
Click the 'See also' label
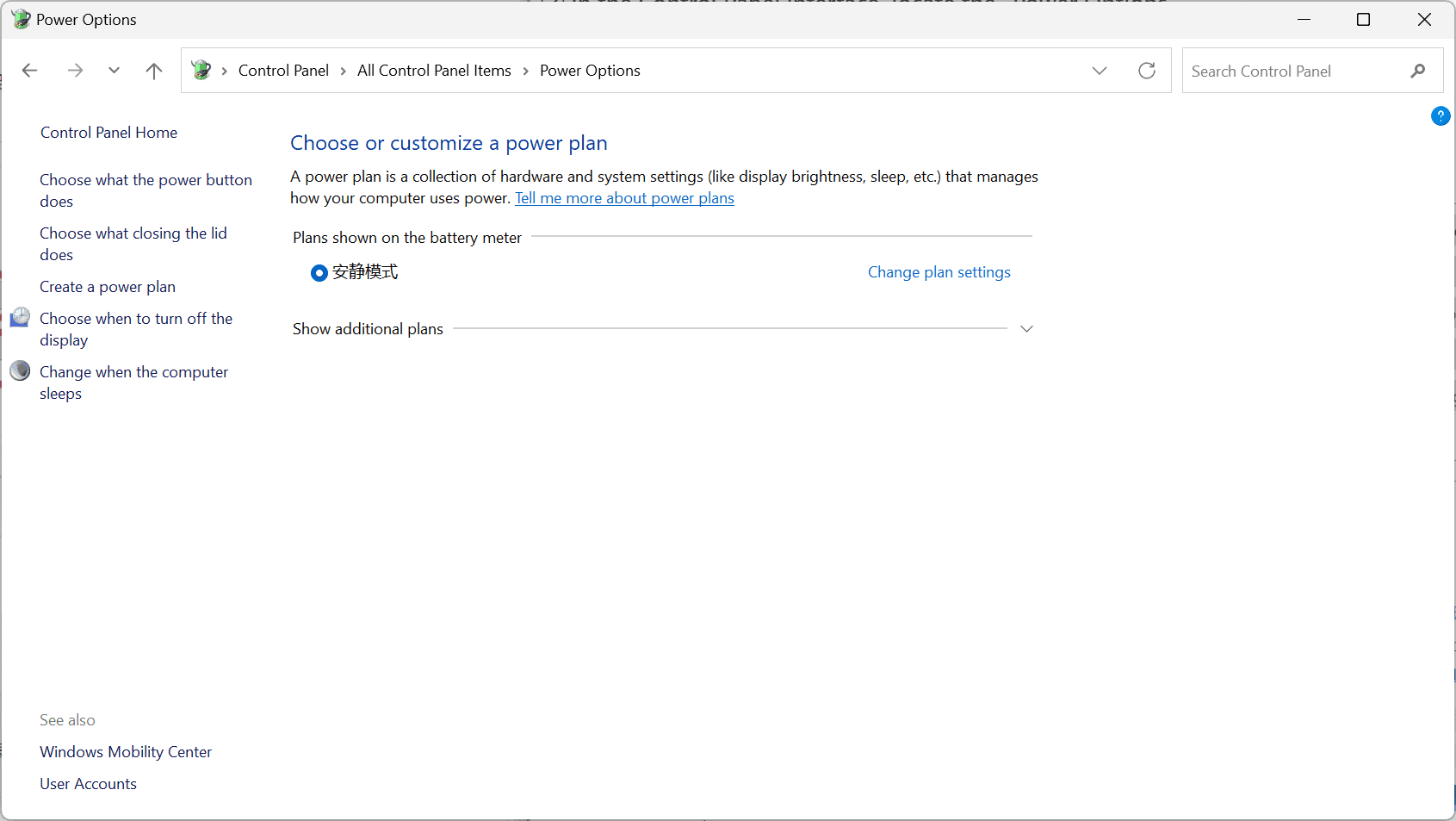pyautogui.click(x=67, y=720)
